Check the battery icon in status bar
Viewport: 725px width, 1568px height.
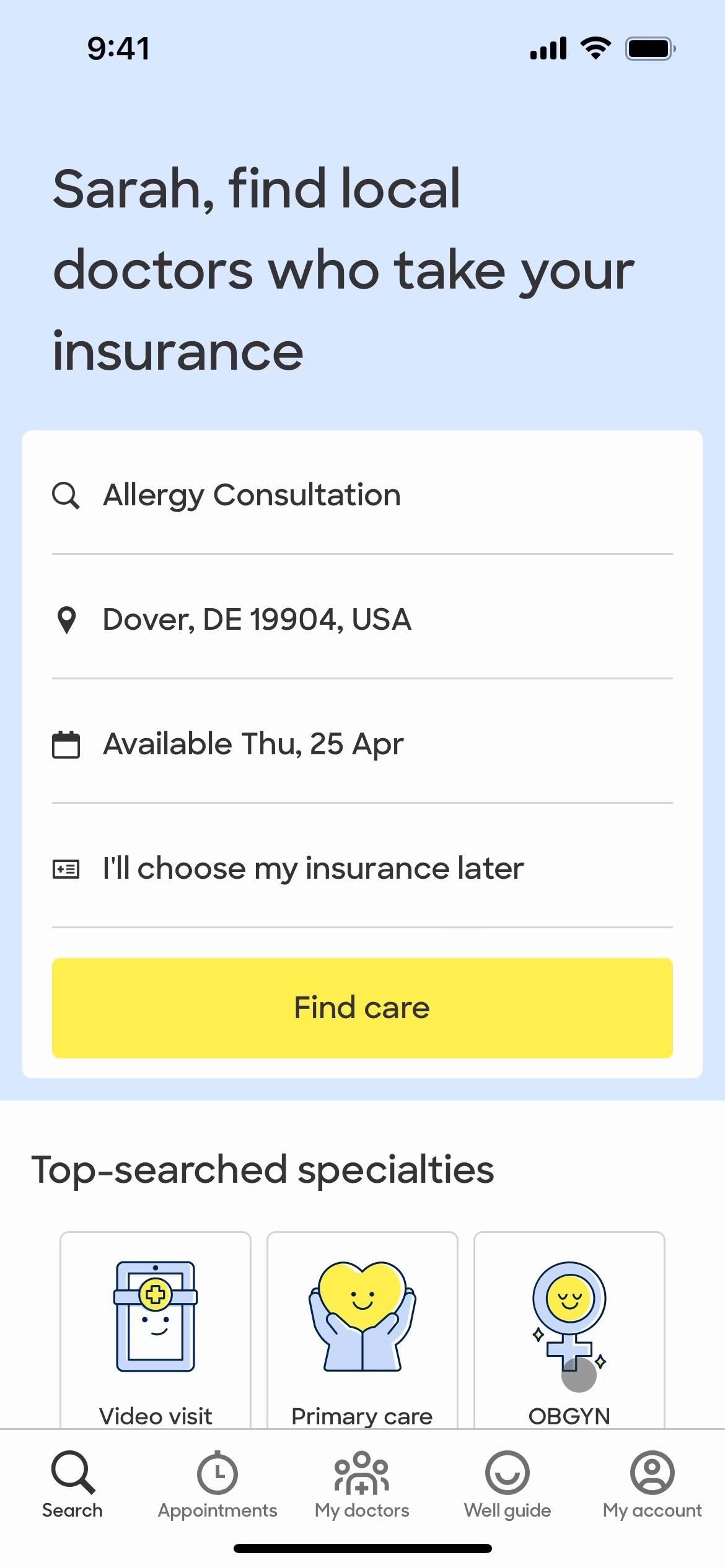pyautogui.click(x=650, y=48)
